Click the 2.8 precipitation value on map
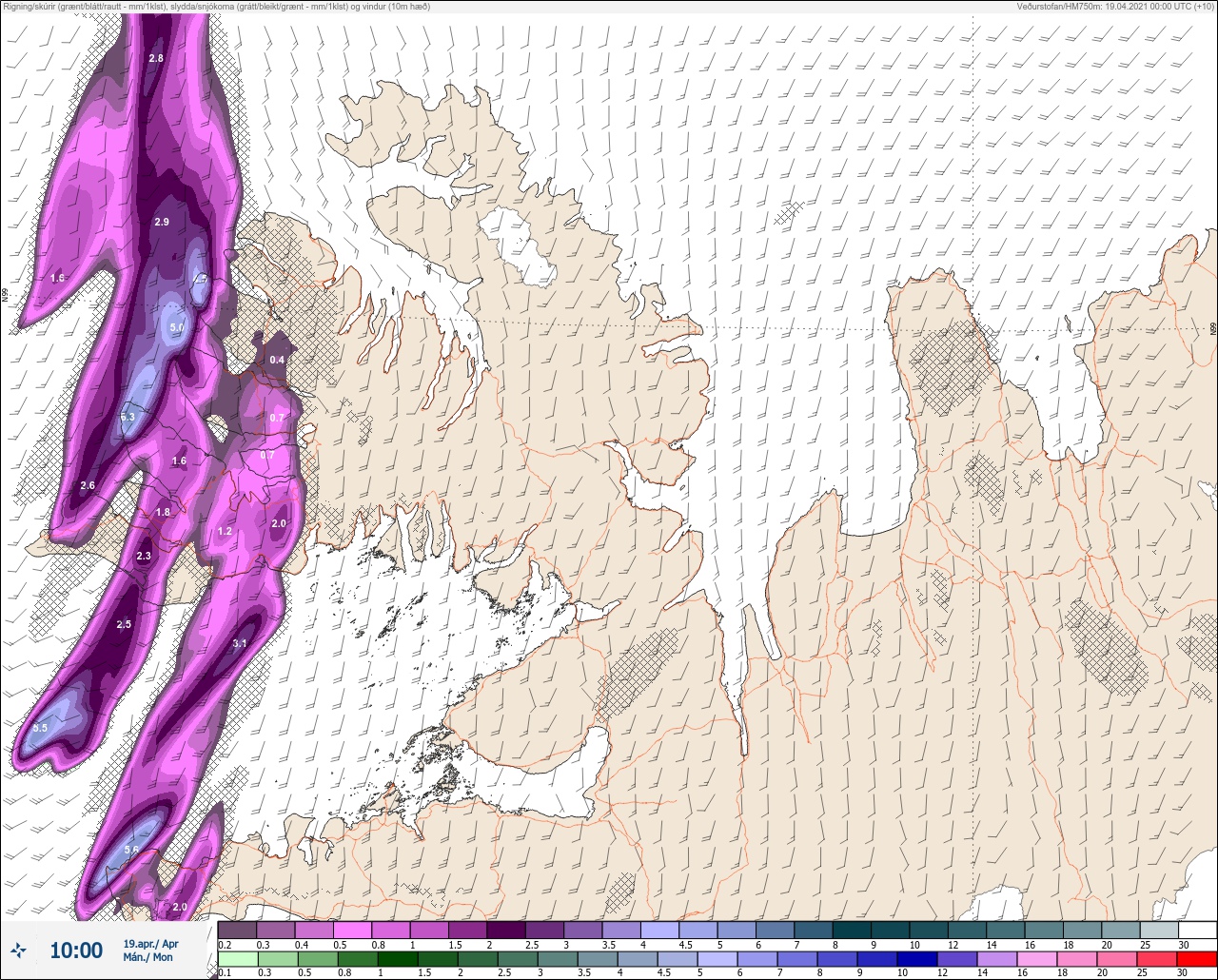Viewport: 1218px width, 980px height. tap(156, 58)
